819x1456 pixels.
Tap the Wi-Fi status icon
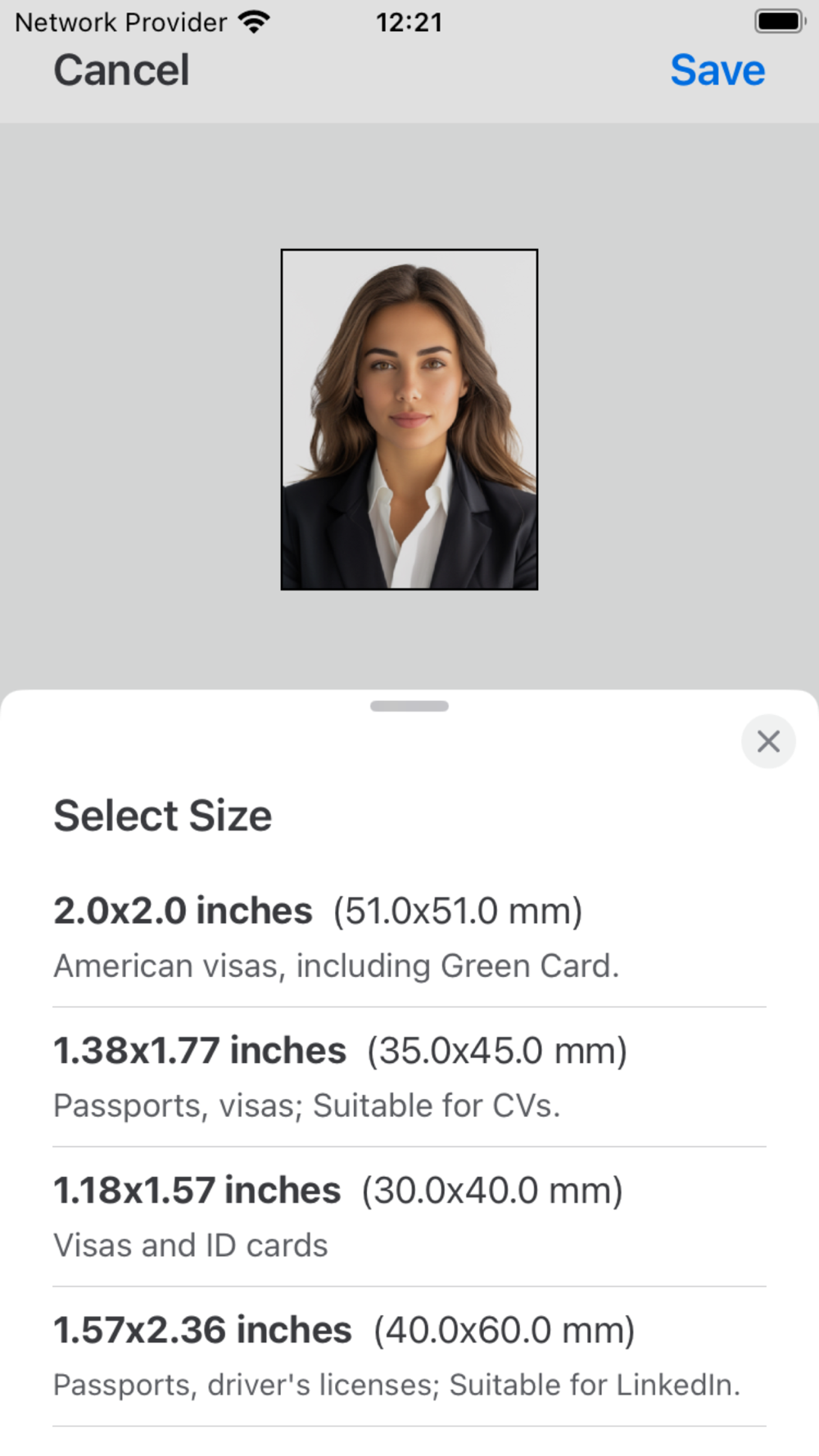255,22
